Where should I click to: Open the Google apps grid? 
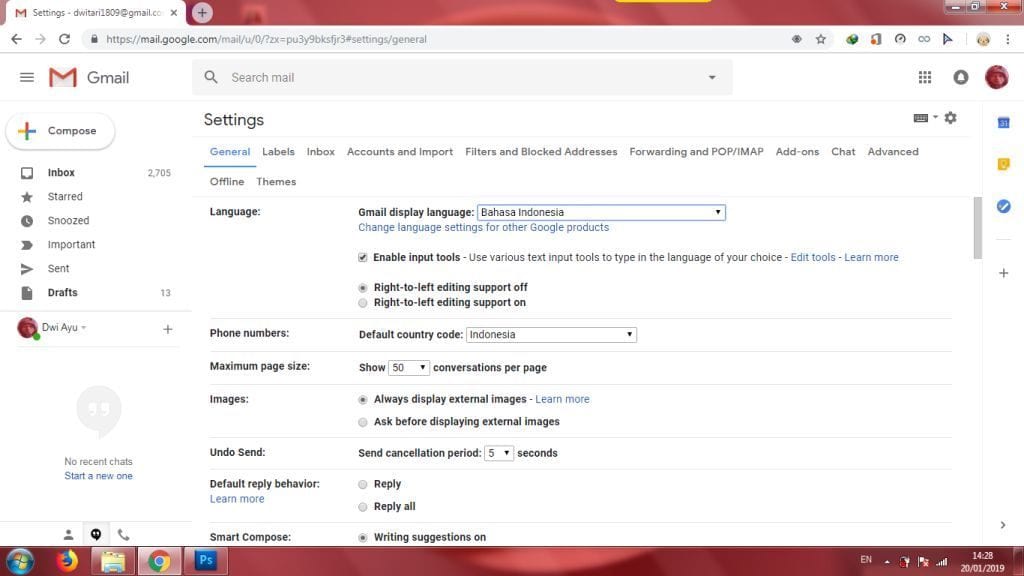925,77
